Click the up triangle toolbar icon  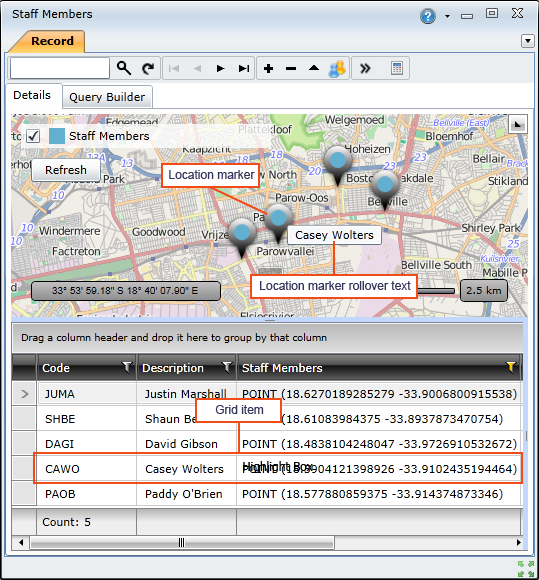coord(314,68)
